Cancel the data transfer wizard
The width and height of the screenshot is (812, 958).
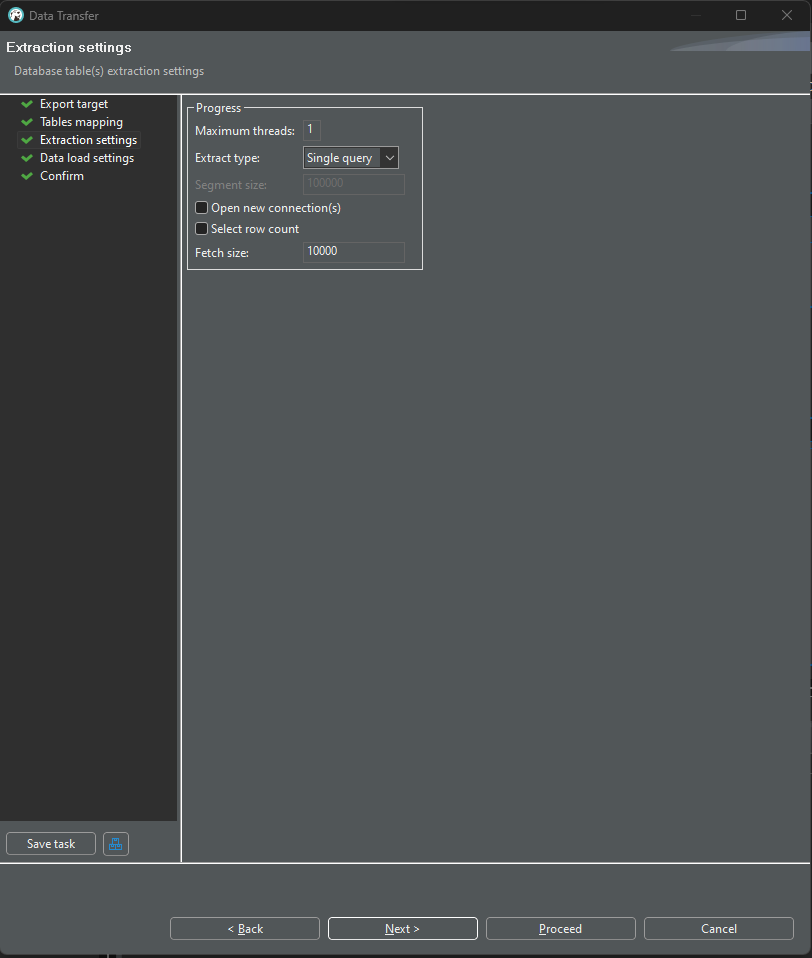[x=719, y=929]
